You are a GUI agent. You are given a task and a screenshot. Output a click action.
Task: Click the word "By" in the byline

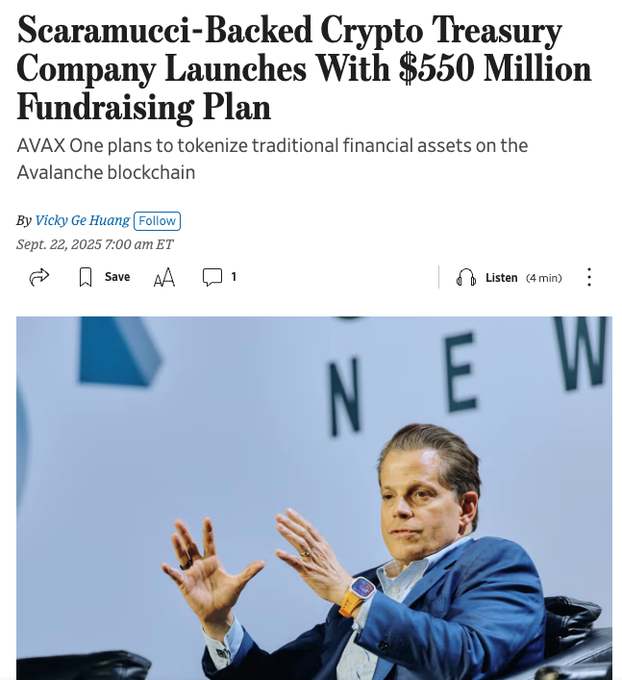click(x=24, y=220)
